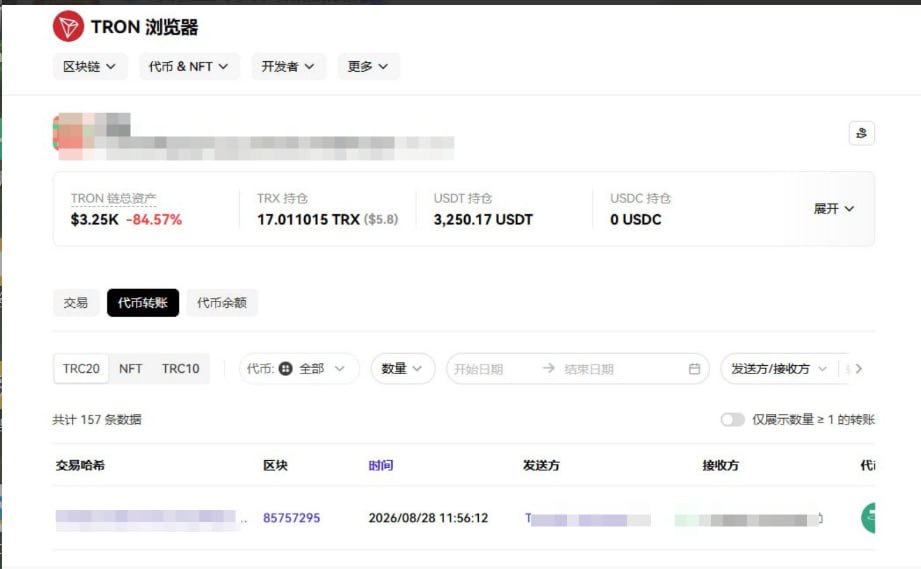
Task: Open the 发送方/接收方 dropdown
Action: click(779, 369)
